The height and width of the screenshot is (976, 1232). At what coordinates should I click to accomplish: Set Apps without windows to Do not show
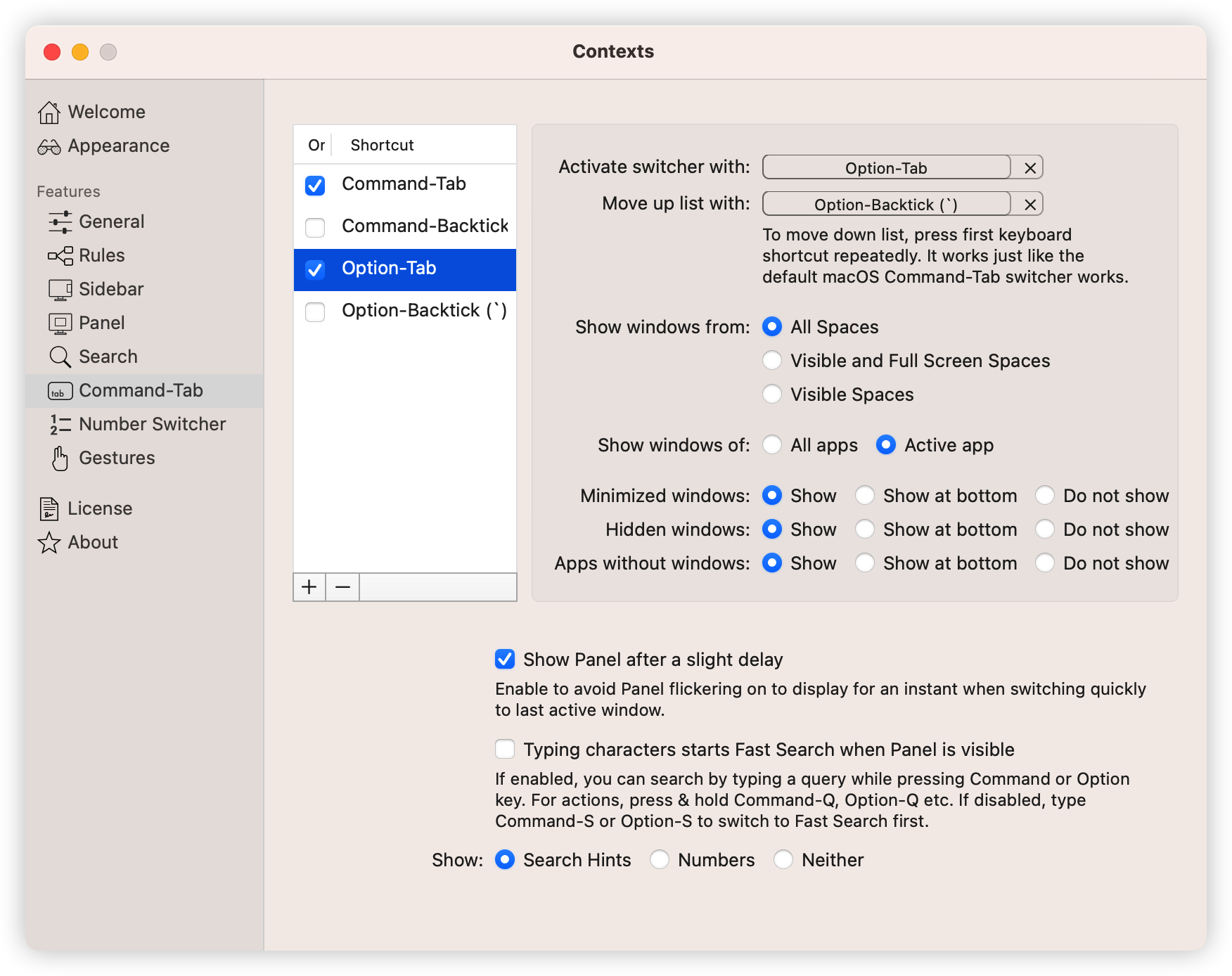click(x=1045, y=563)
